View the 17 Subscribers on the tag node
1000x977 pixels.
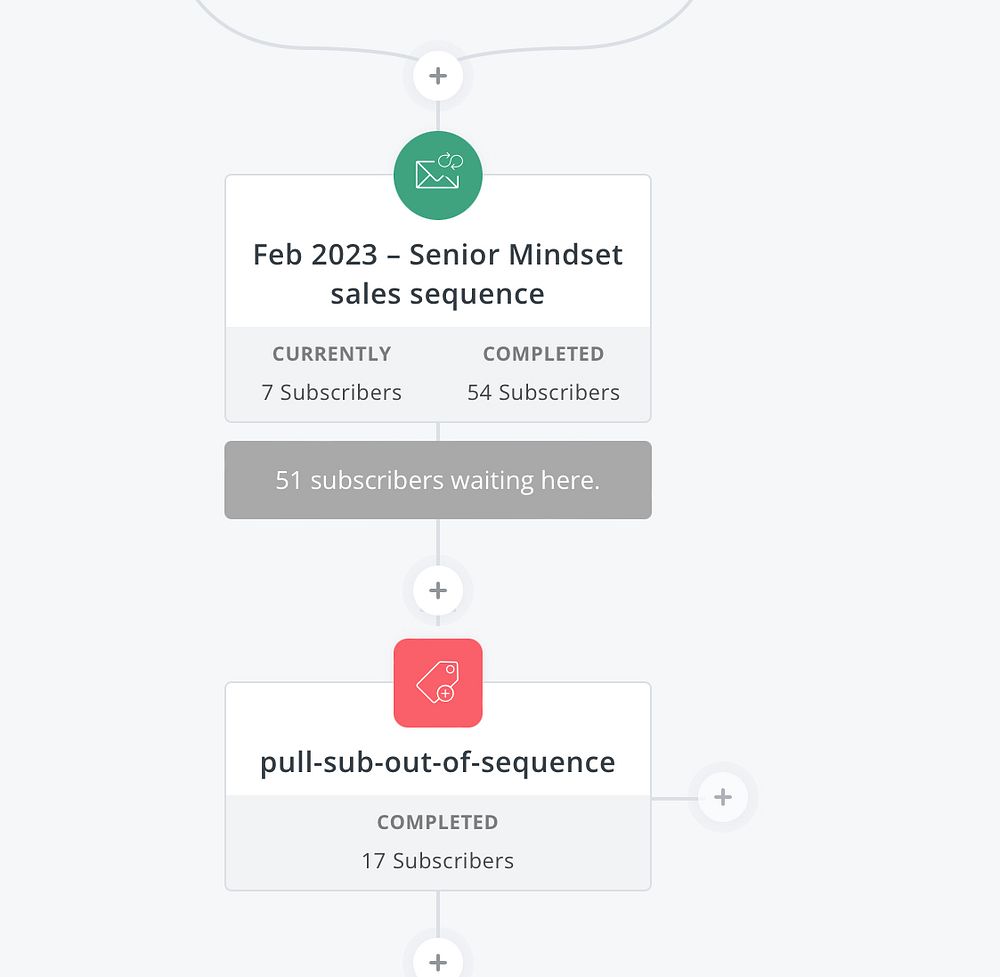tap(438, 861)
